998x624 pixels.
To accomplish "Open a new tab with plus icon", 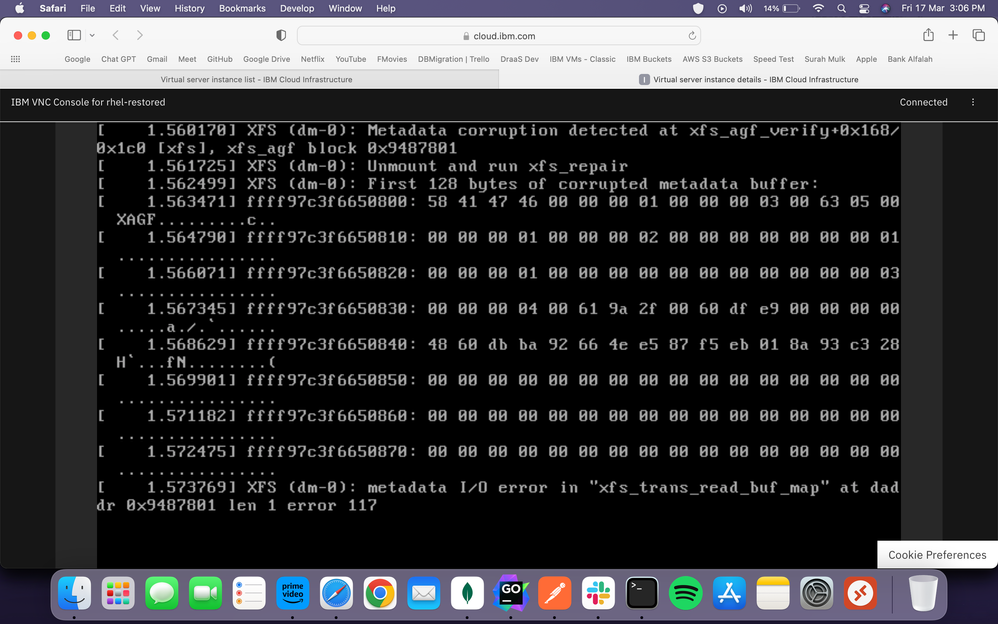I will pyautogui.click(x=953, y=35).
